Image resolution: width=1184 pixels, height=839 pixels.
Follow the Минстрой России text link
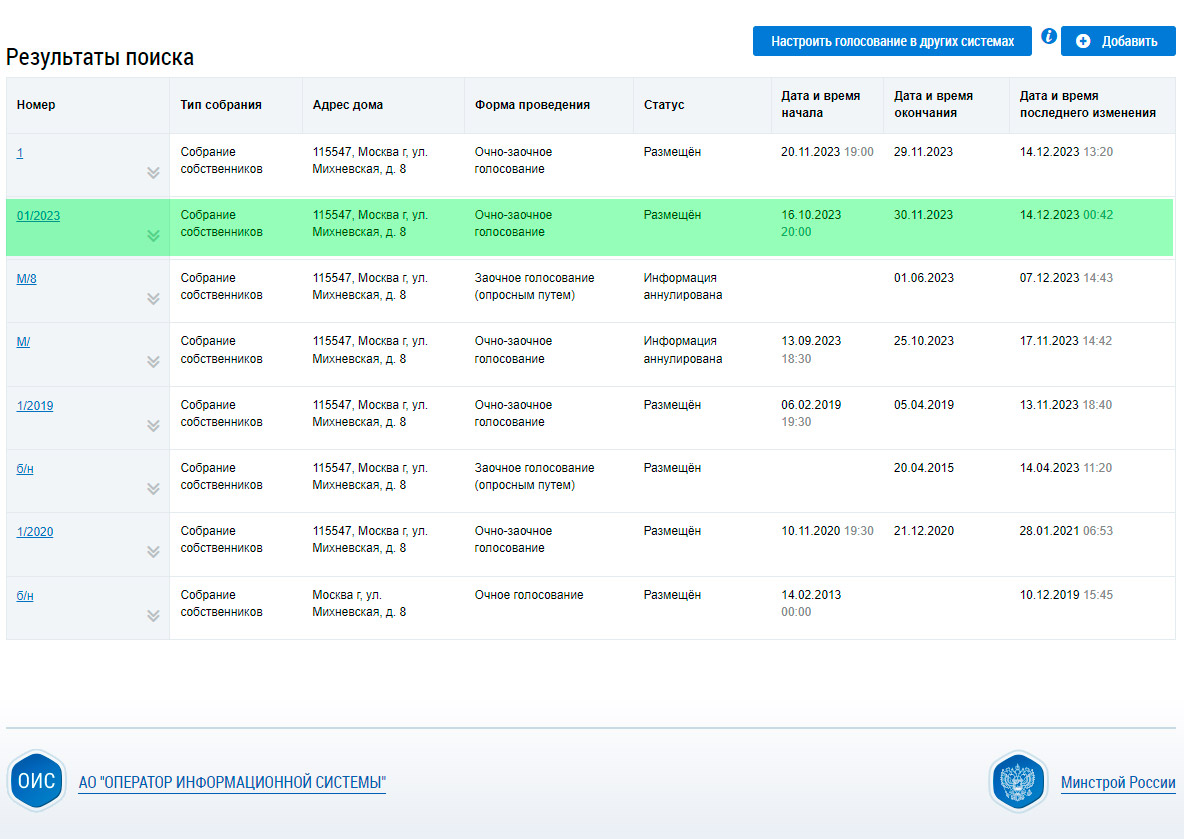point(1117,783)
